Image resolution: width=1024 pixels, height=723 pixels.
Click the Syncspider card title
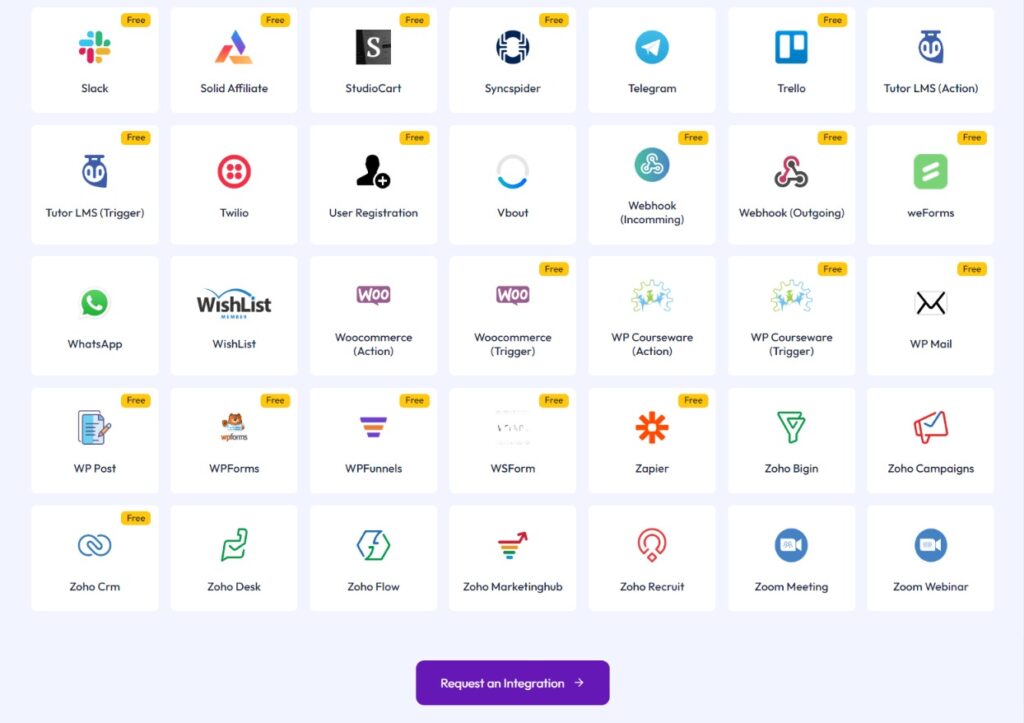pos(513,88)
